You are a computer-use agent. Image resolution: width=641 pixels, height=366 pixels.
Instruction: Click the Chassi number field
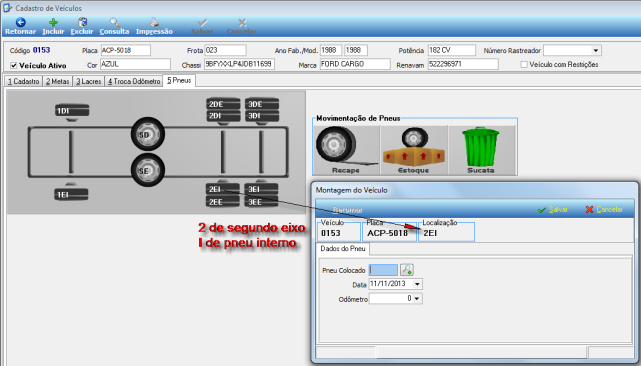[239, 64]
